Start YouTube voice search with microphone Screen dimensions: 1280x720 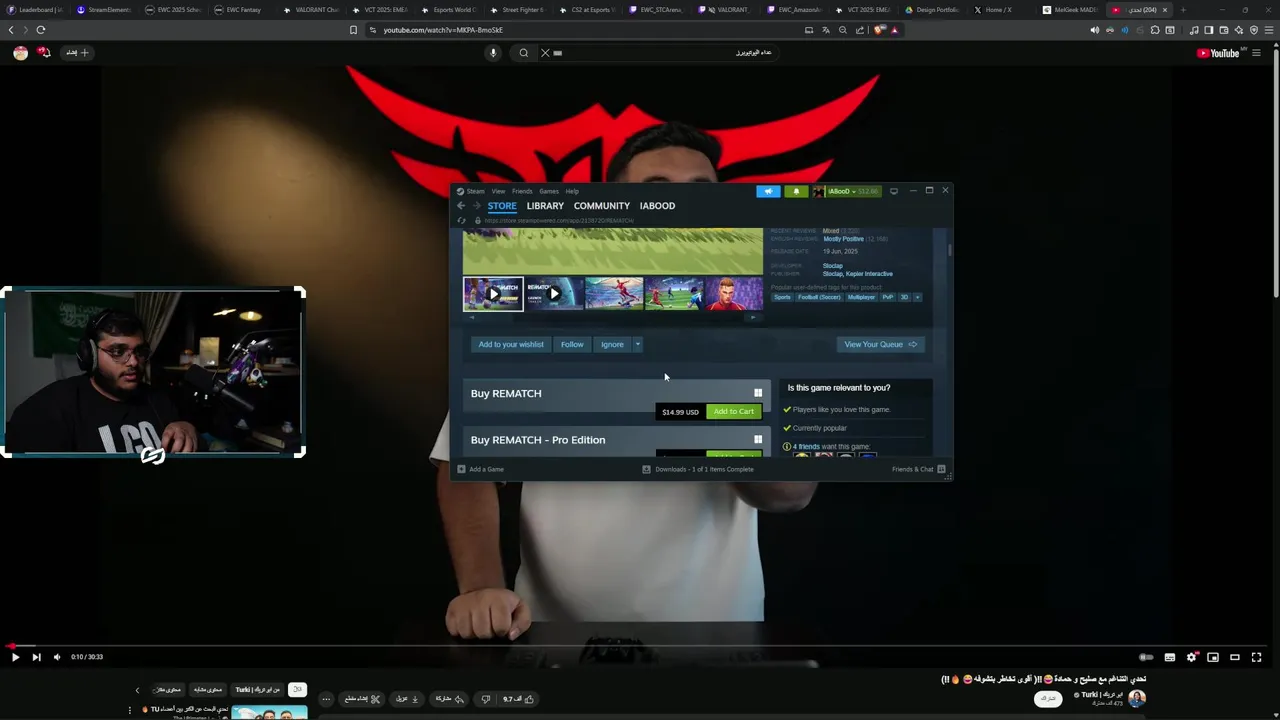pyautogui.click(x=493, y=53)
